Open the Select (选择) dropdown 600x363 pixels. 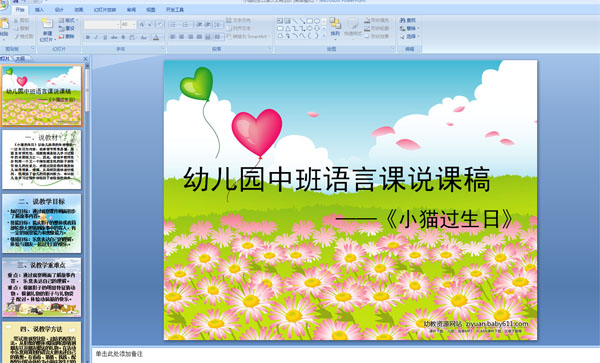coord(409,36)
